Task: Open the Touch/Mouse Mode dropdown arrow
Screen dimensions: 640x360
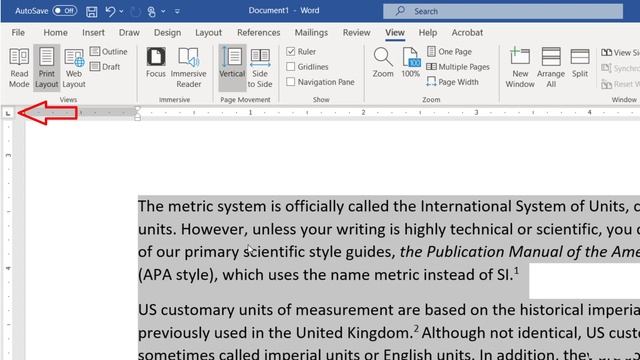Action: click(x=163, y=11)
